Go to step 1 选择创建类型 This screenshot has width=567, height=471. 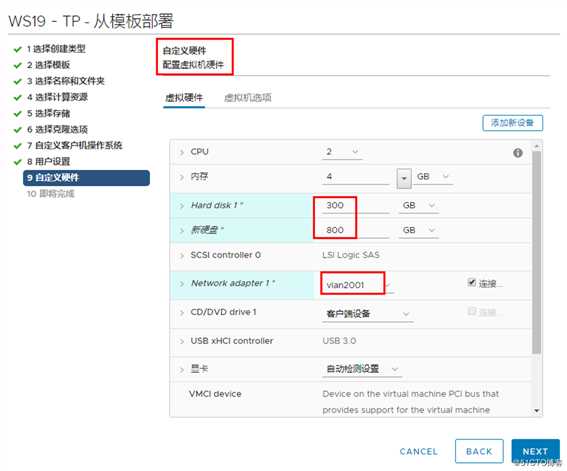point(56,49)
